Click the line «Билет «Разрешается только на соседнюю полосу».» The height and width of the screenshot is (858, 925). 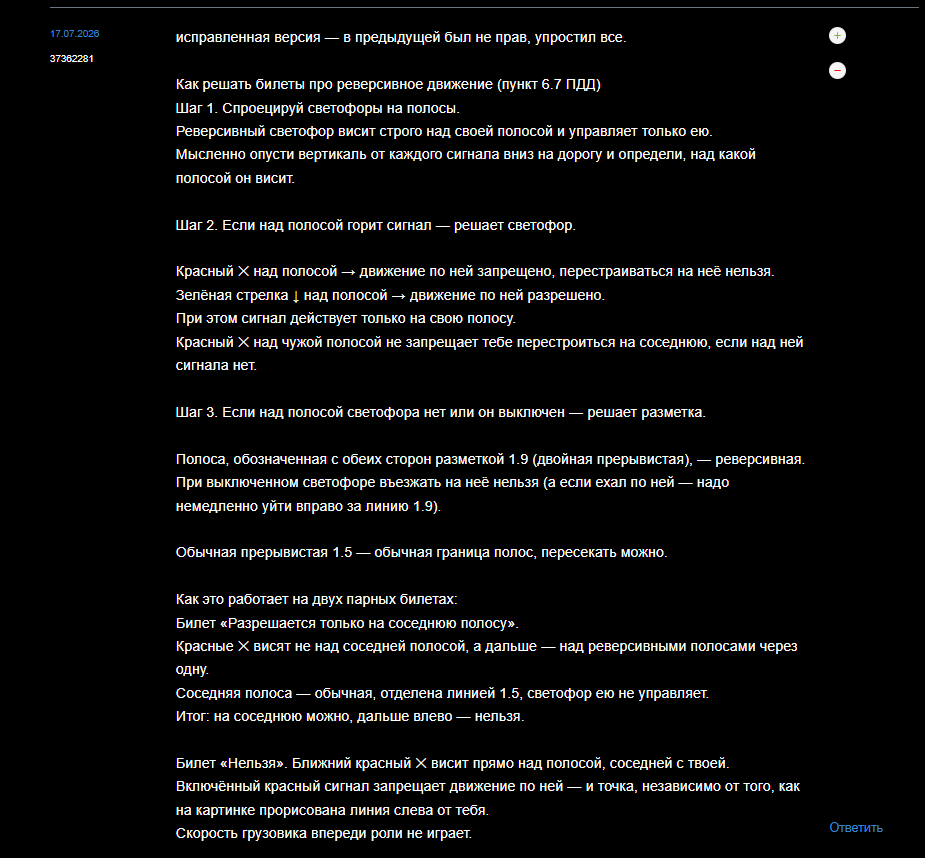[347, 623]
